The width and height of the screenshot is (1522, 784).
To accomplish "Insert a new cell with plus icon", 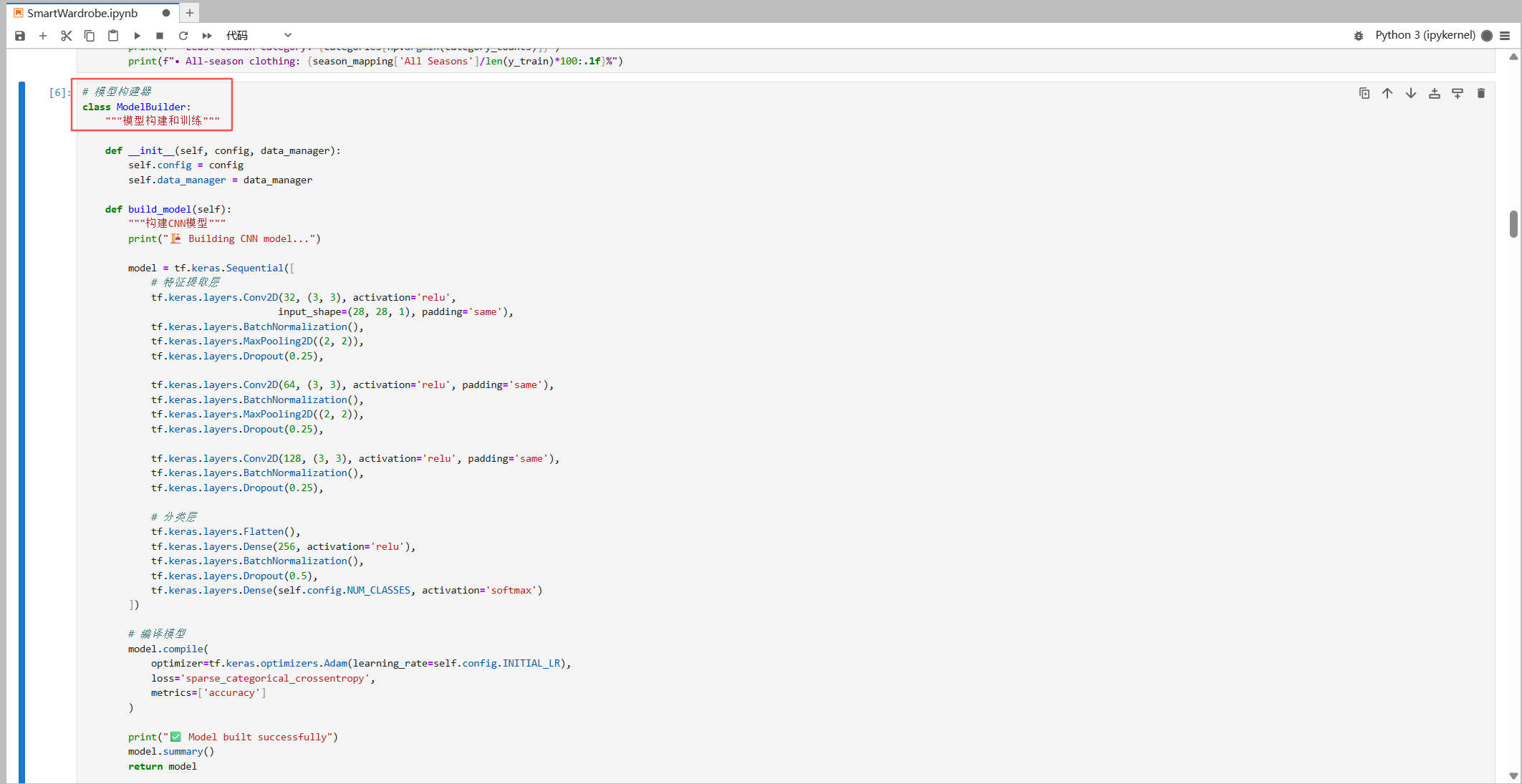I will pyautogui.click(x=43, y=36).
